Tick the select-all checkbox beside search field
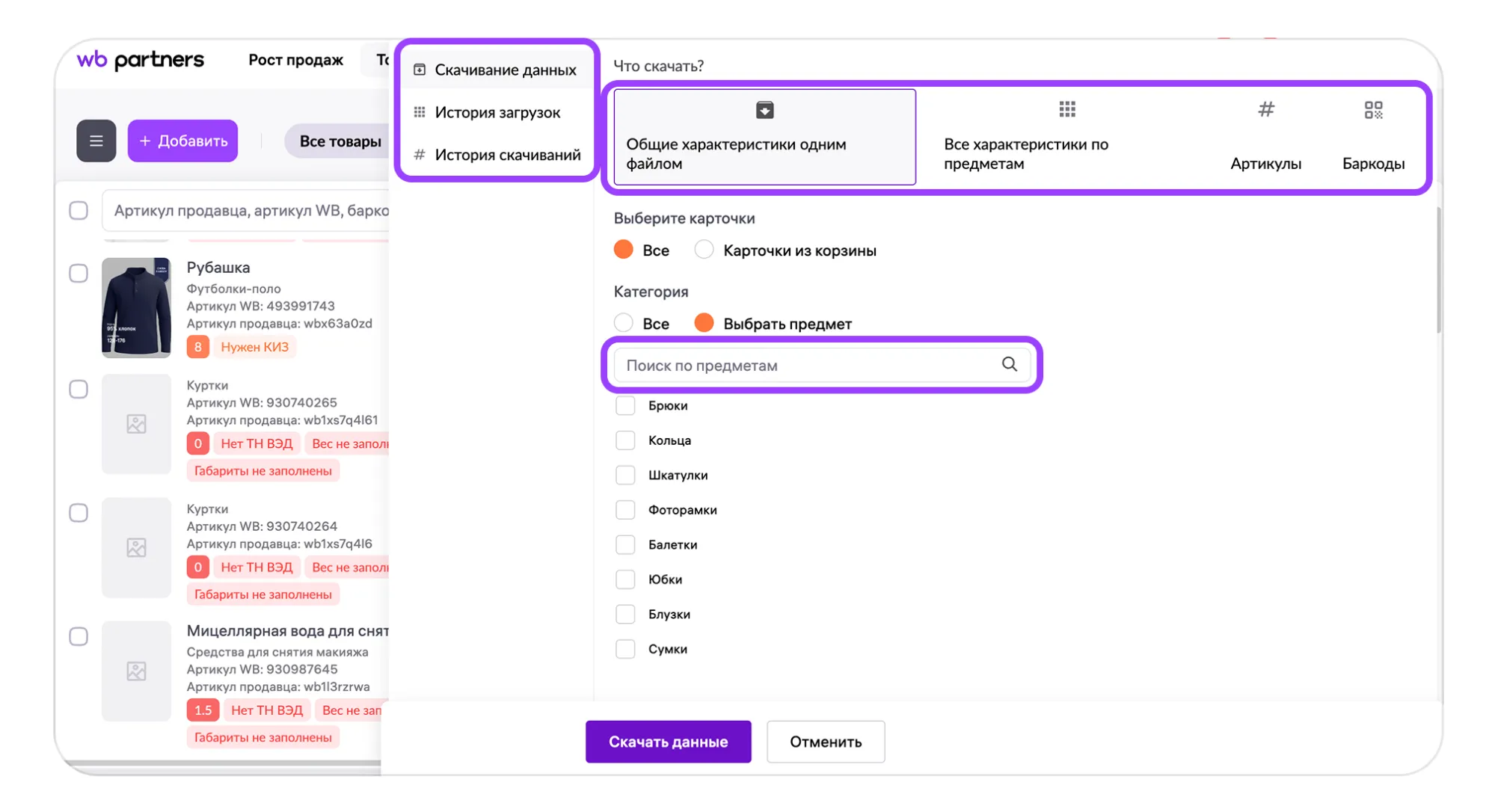 pyautogui.click(x=79, y=210)
